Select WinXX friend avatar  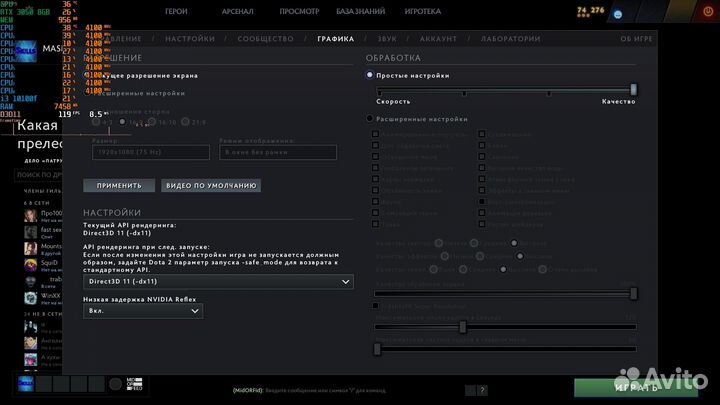coord(30,298)
